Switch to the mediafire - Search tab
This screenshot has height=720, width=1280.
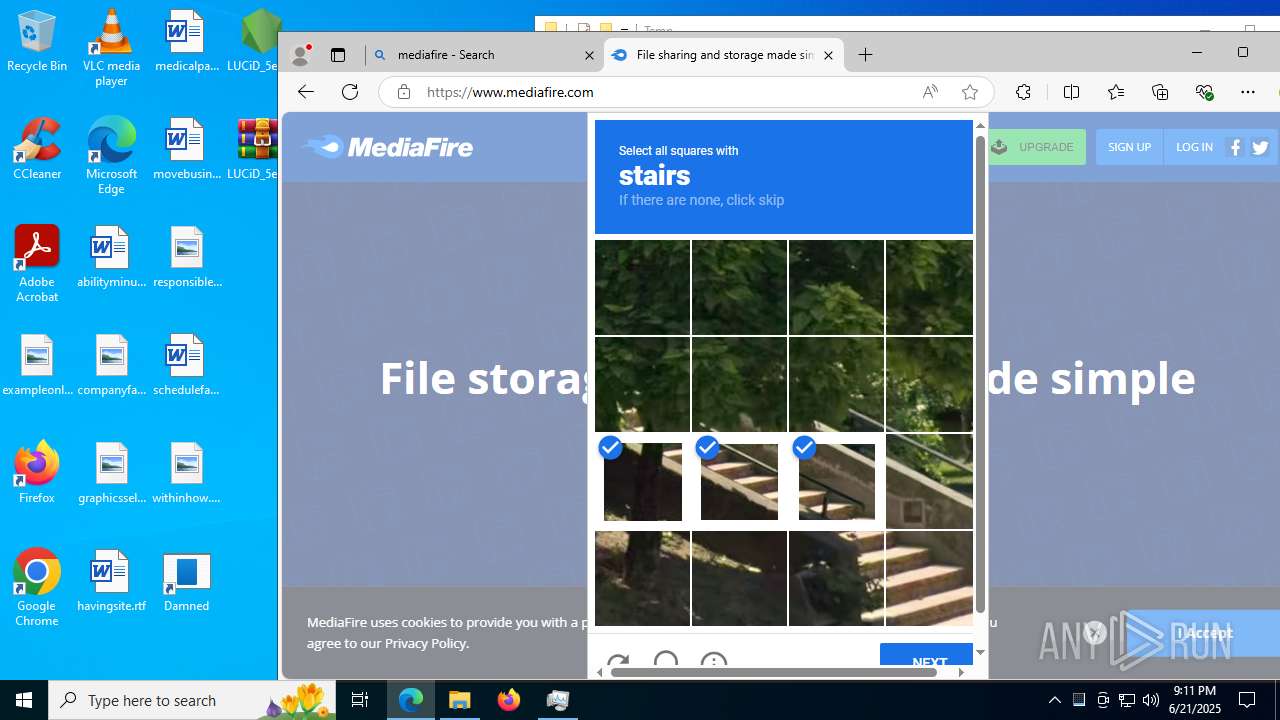(484, 55)
